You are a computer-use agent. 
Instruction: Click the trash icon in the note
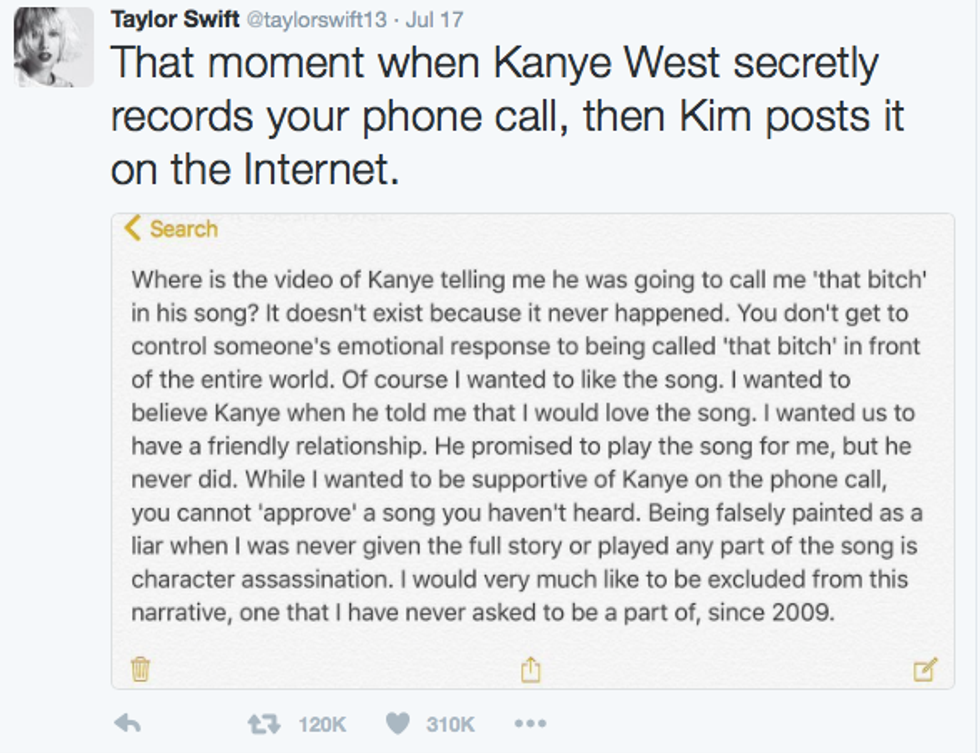141,668
